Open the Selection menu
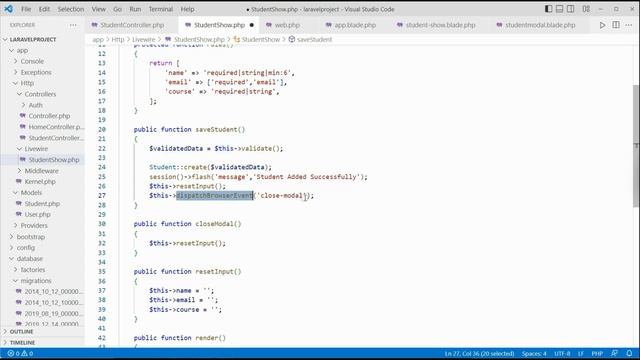 71,9
